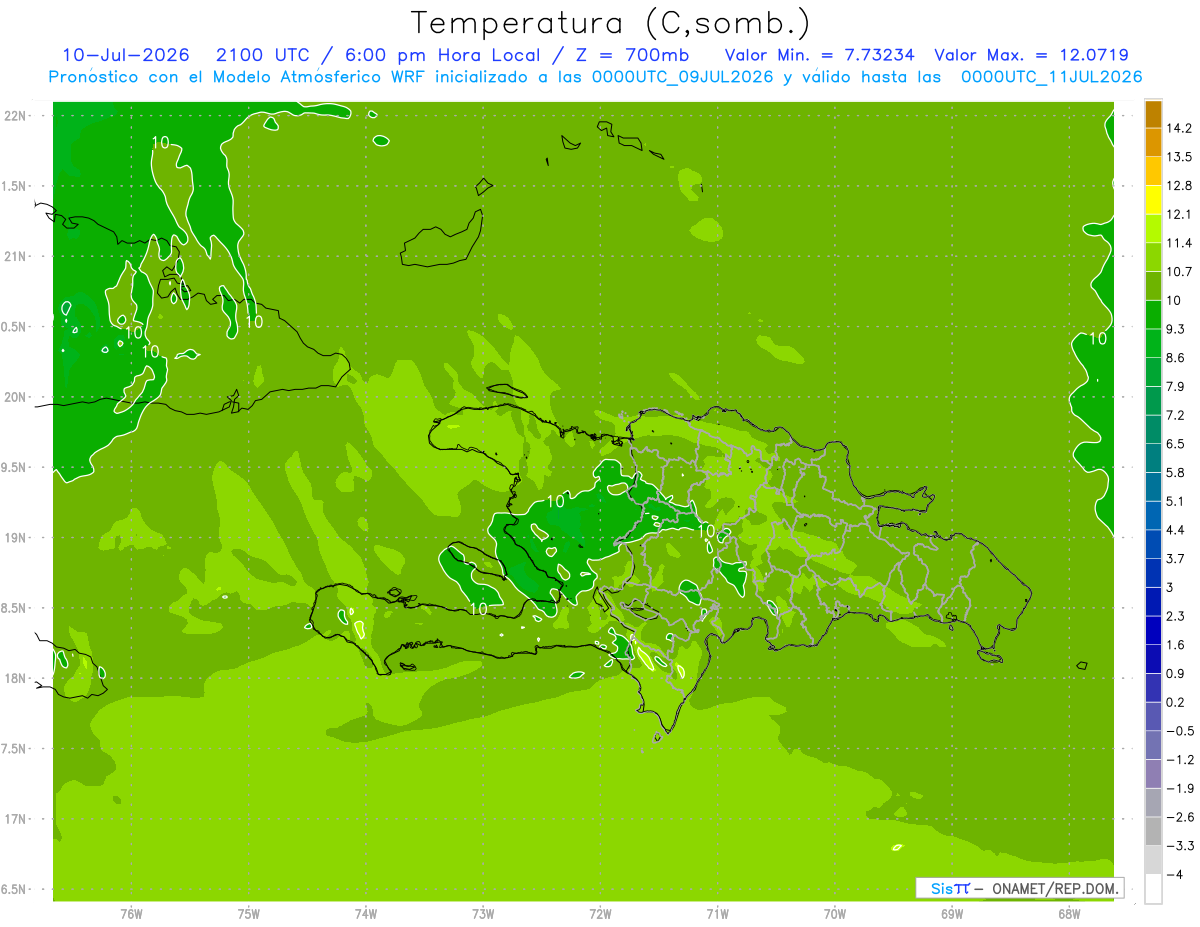Click the "22N" latitude label
The image size is (1200, 927).
15,115
